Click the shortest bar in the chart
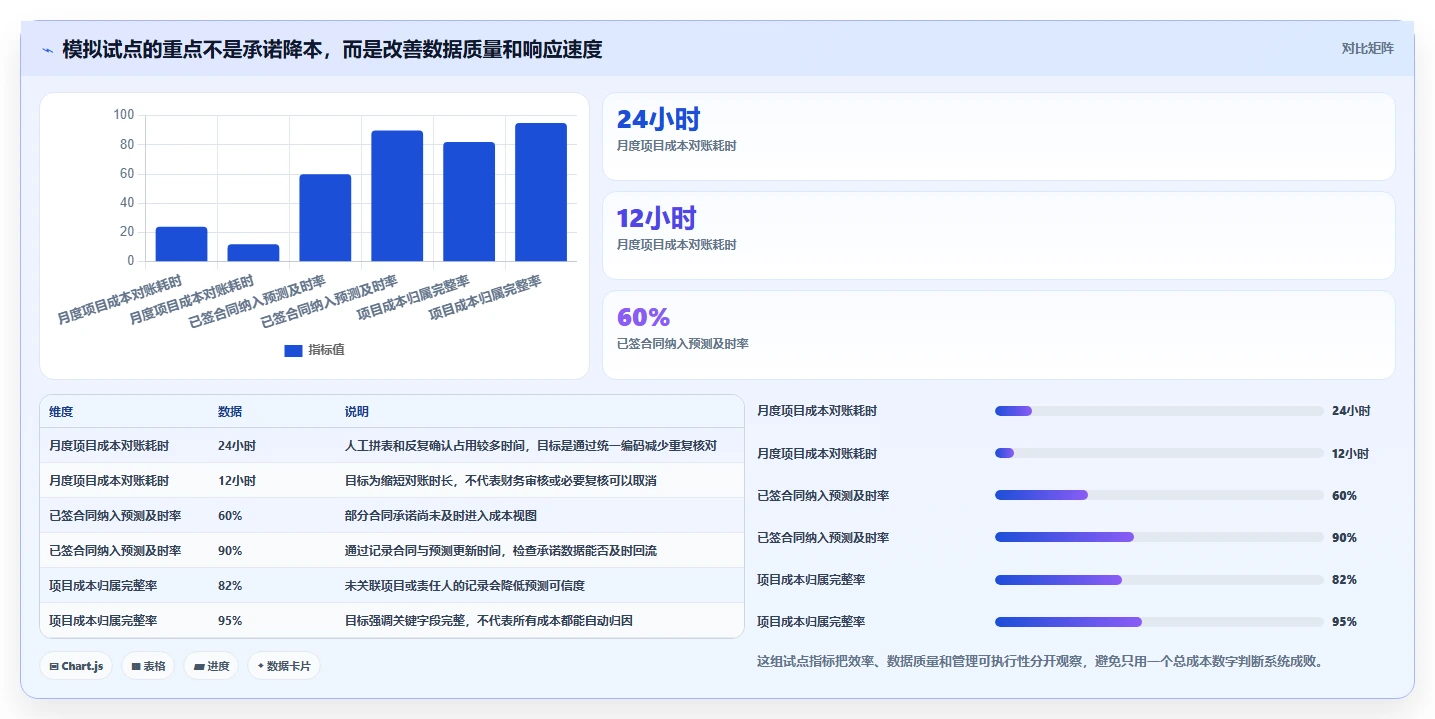The height and width of the screenshot is (719, 1435). (x=253, y=253)
